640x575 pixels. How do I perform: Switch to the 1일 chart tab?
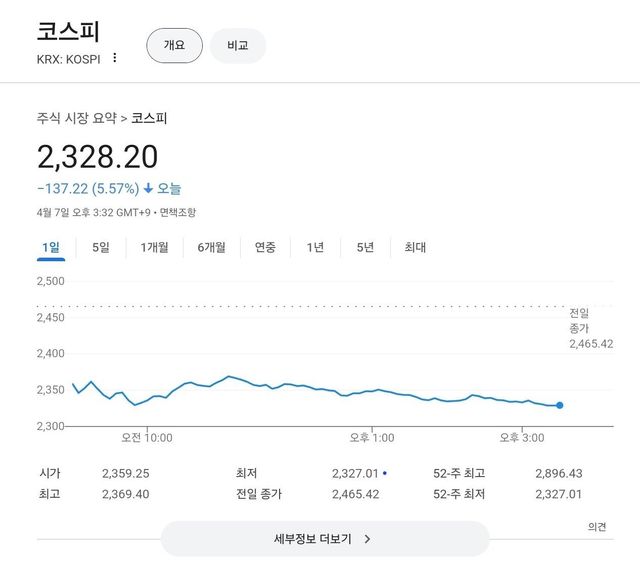[x=51, y=247]
